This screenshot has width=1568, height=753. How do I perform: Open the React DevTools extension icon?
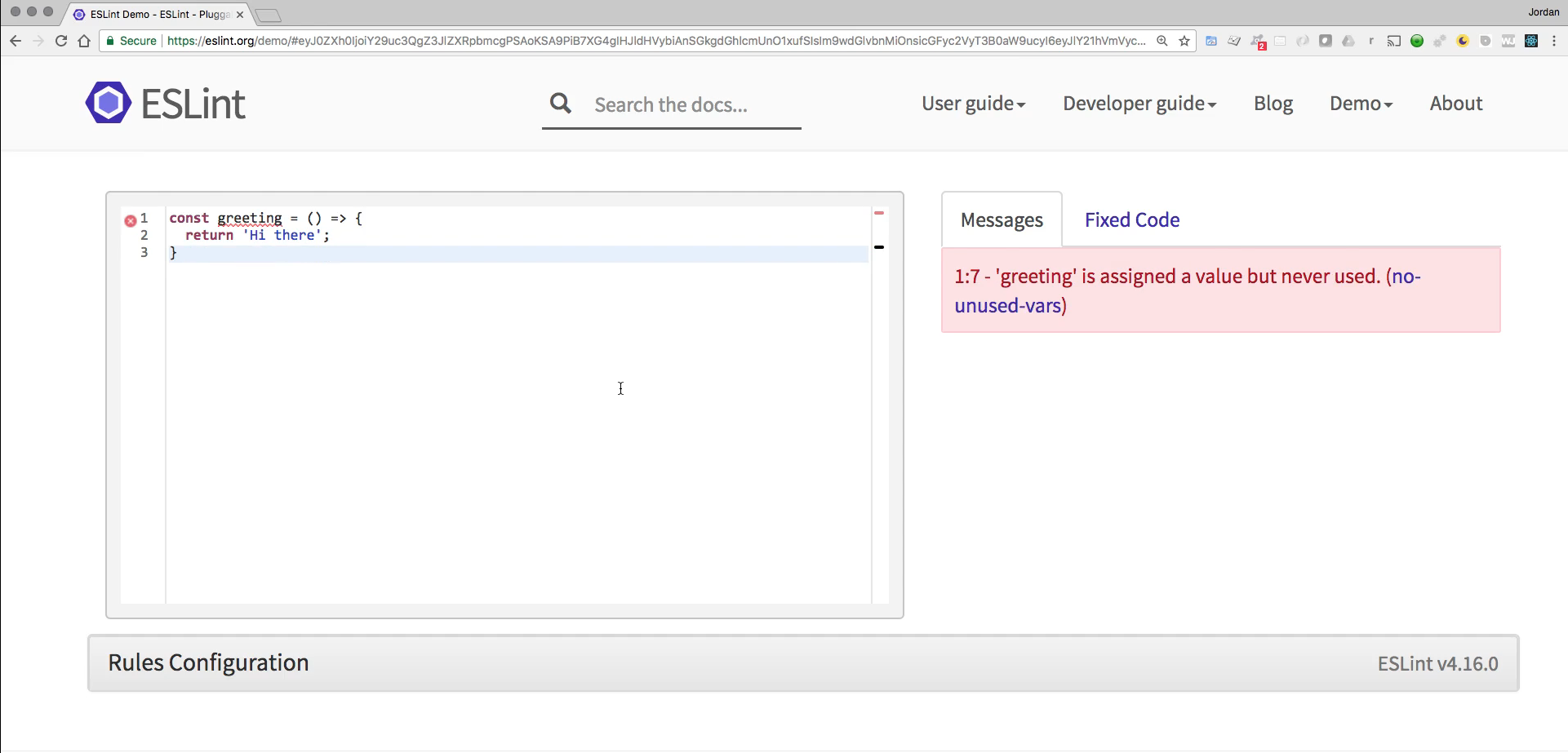[1531, 41]
